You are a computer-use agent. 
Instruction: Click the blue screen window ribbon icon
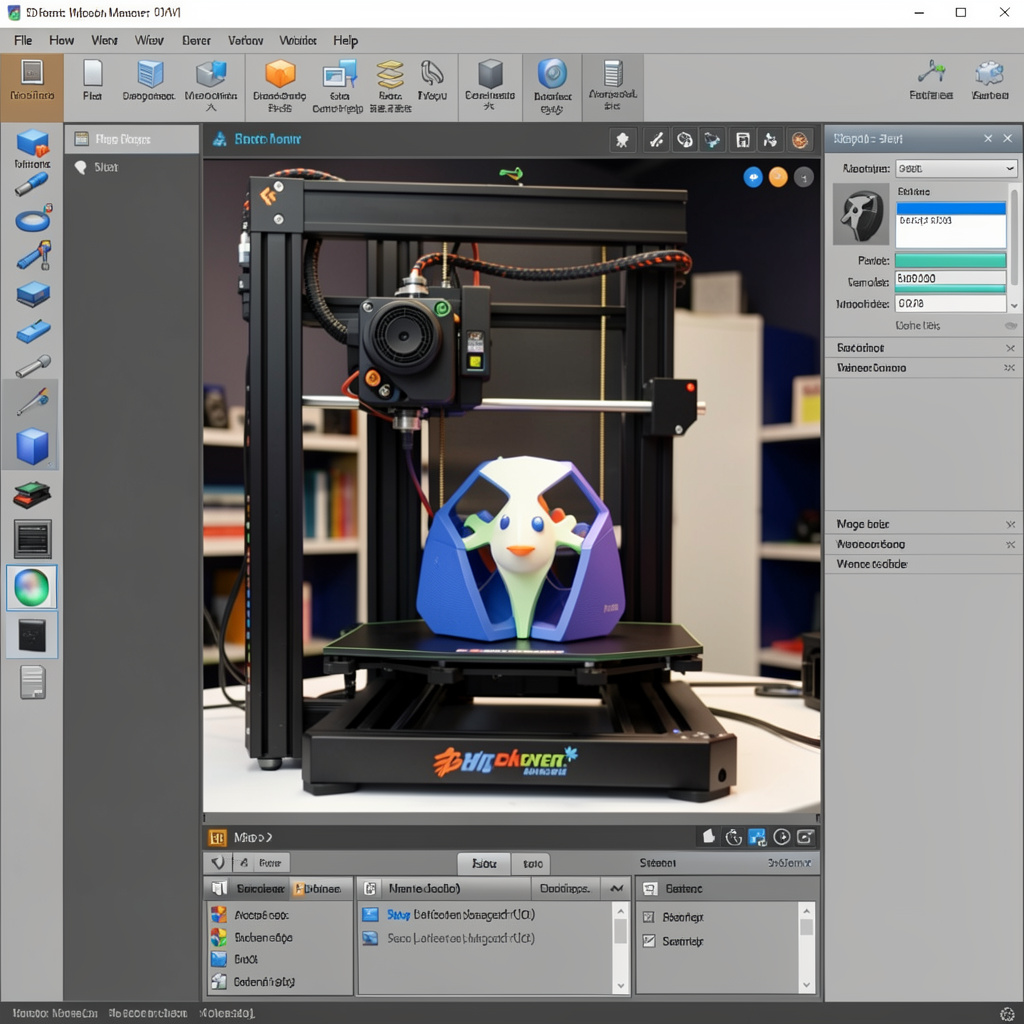339,74
